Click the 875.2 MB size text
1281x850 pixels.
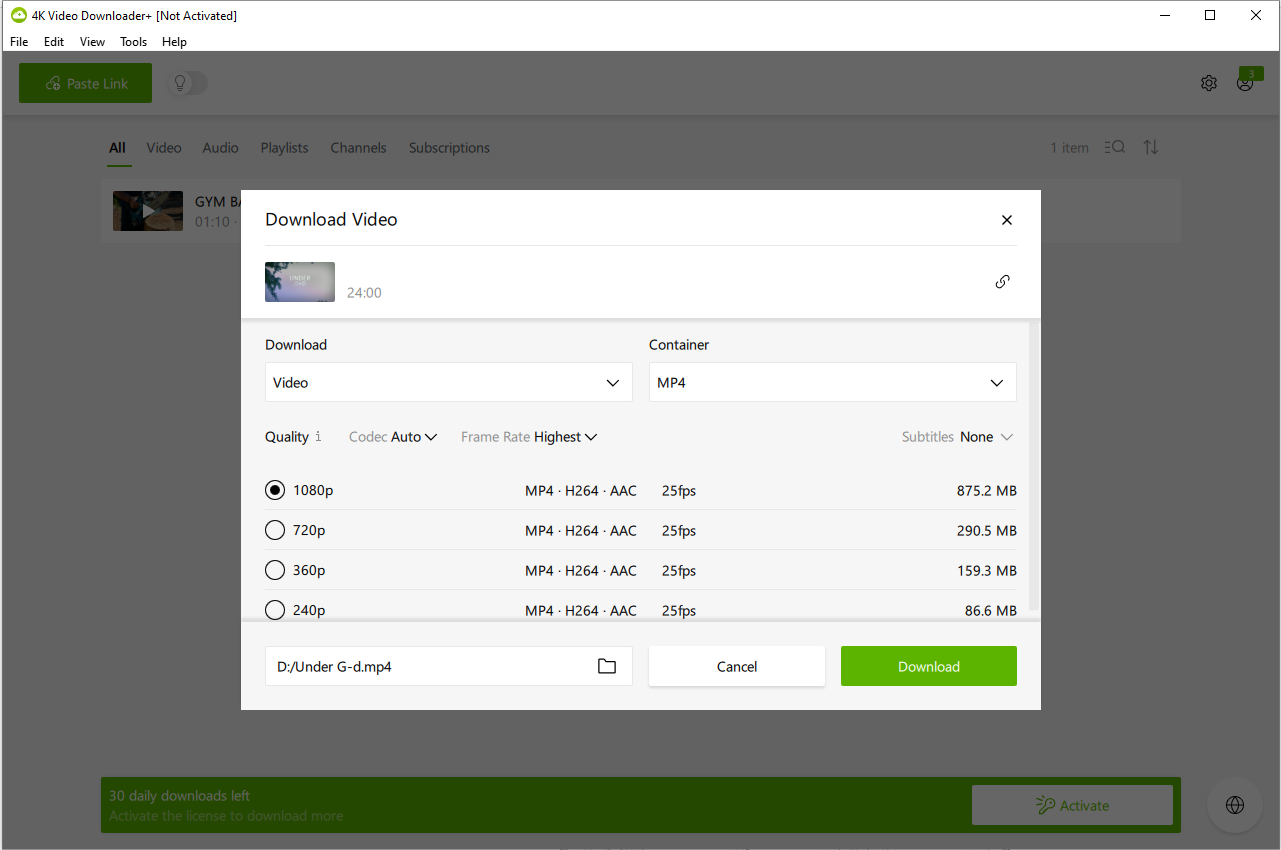pyautogui.click(x=986, y=491)
